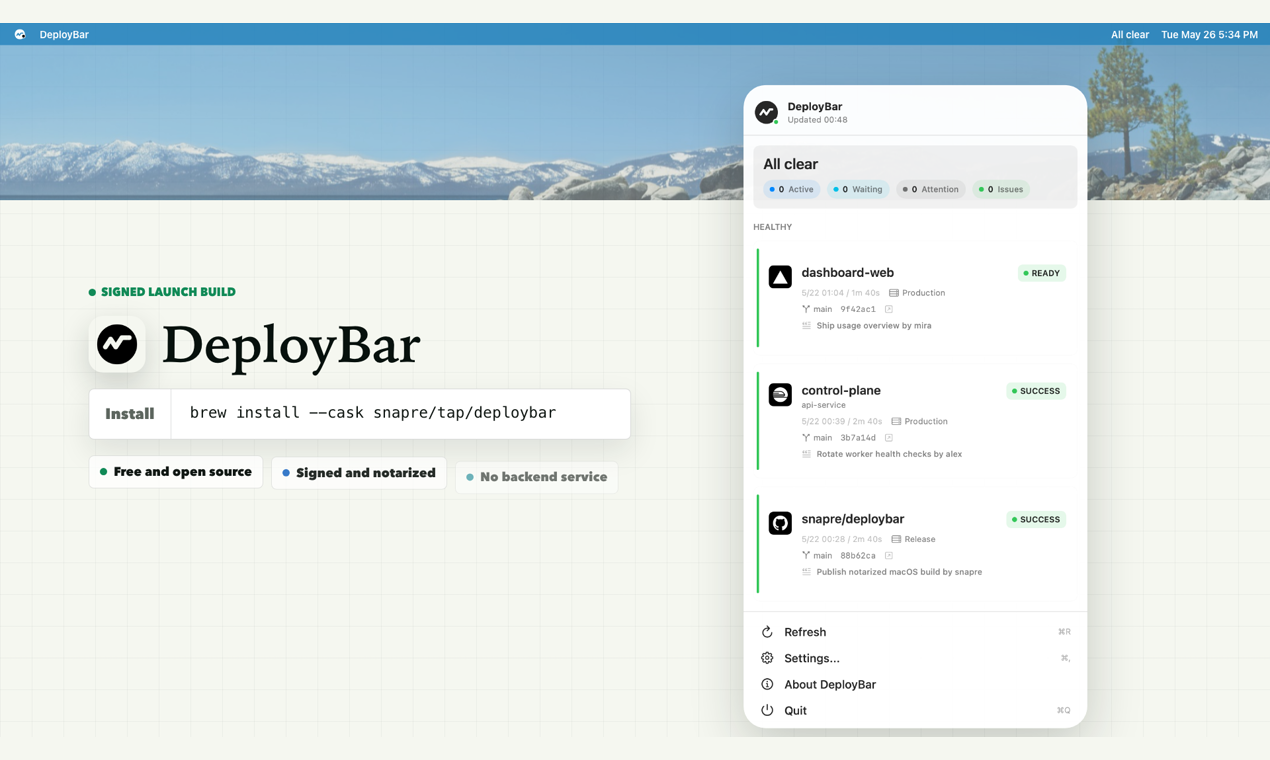
Task: Click the icon beside Rotate worker health checks
Action: pyautogui.click(x=806, y=454)
